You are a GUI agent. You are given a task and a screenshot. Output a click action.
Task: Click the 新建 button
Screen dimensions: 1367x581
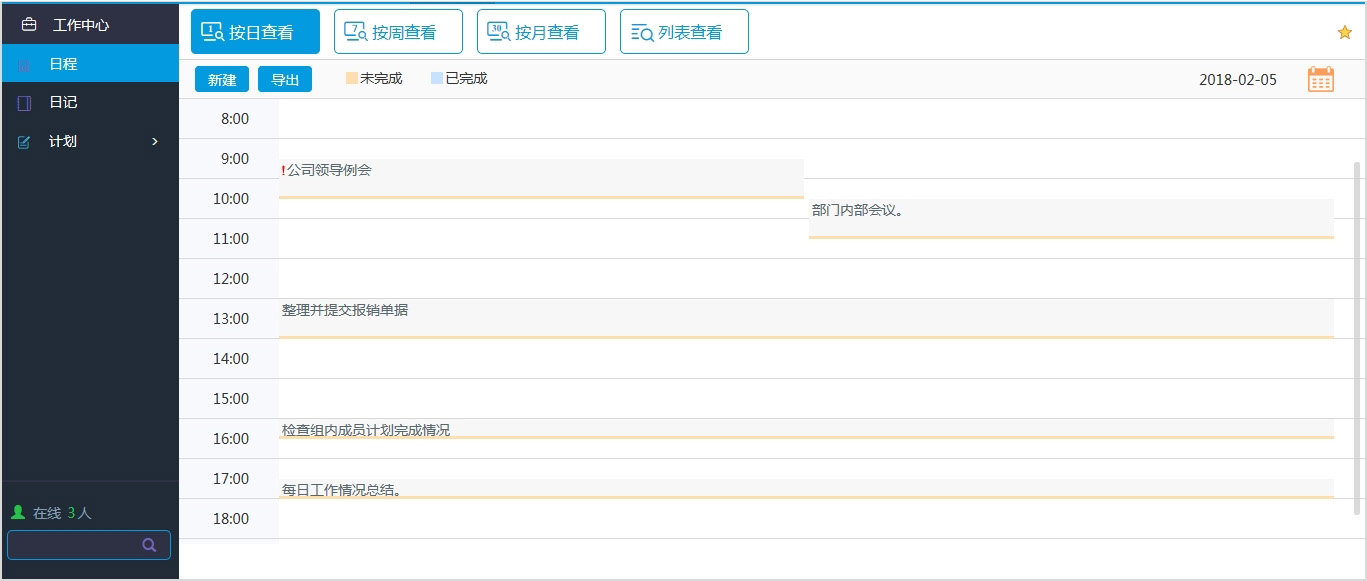pos(221,78)
